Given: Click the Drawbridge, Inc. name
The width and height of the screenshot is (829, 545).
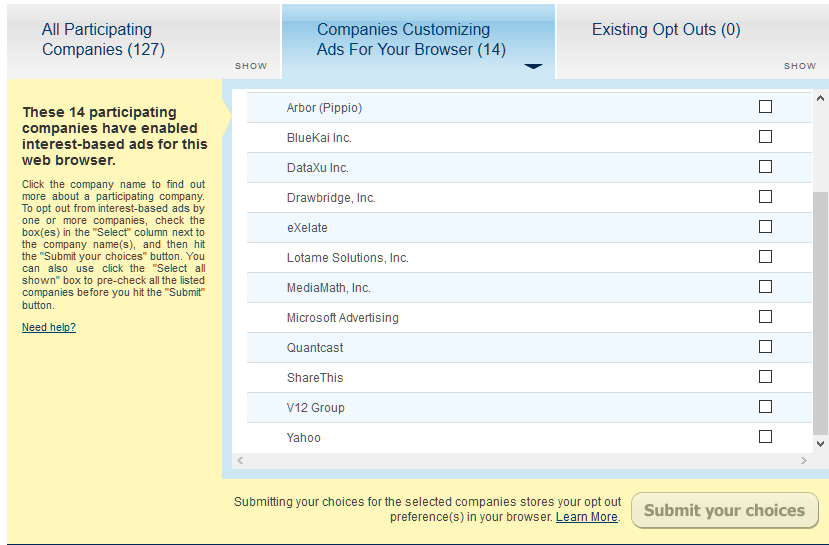Looking at the screenshot, I should coord(331,198).
